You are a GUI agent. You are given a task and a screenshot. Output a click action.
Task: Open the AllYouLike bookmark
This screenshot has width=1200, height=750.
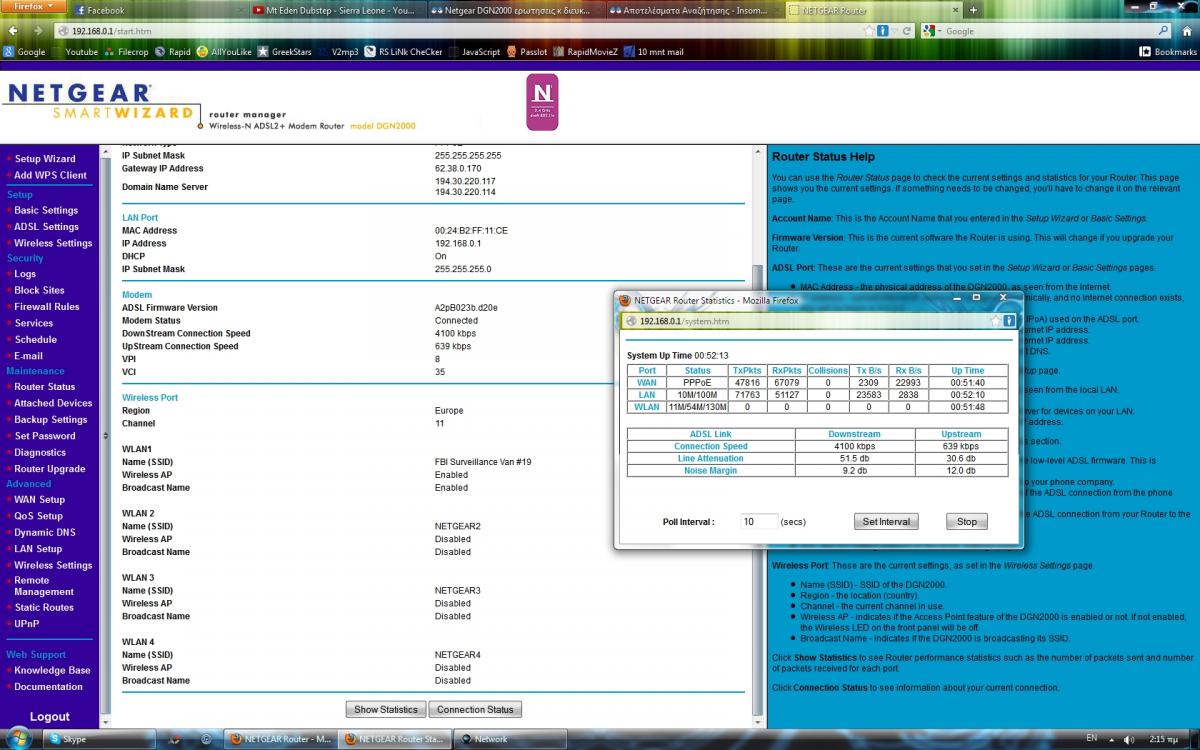[x=222, y=51]
